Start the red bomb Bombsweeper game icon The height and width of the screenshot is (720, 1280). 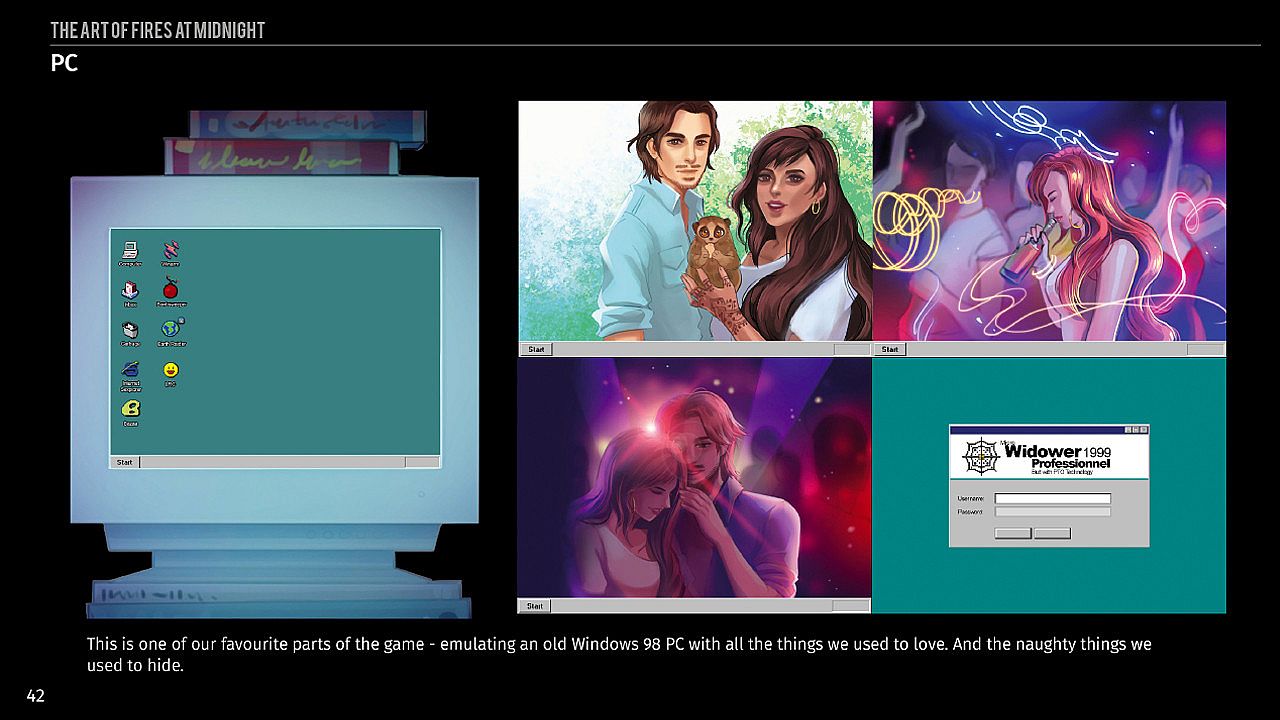pyautogui.click(x=171, y=292)
